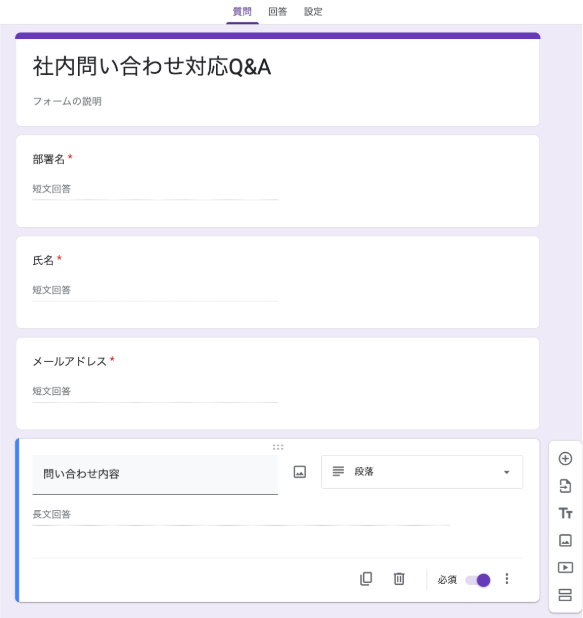The width and height of the screenshot is (583, 618).
Task: Click 短文回答 placeholder under 部署名
Action: point(52,189)
